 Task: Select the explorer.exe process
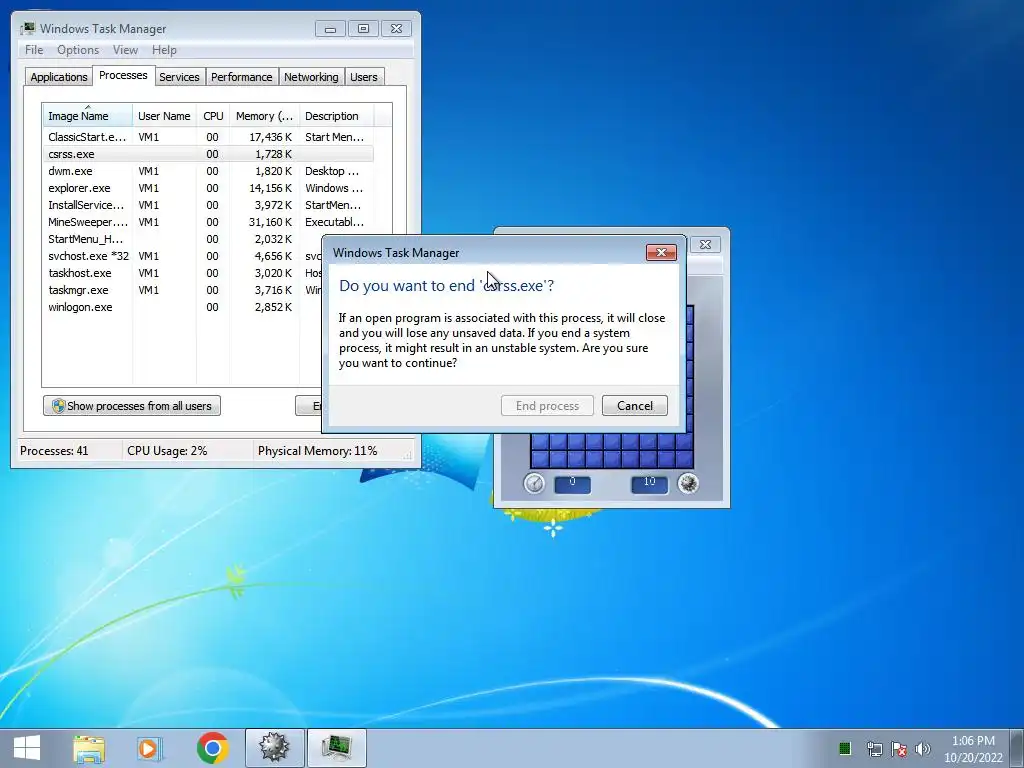pyautogui.click(x=208, y=188)
